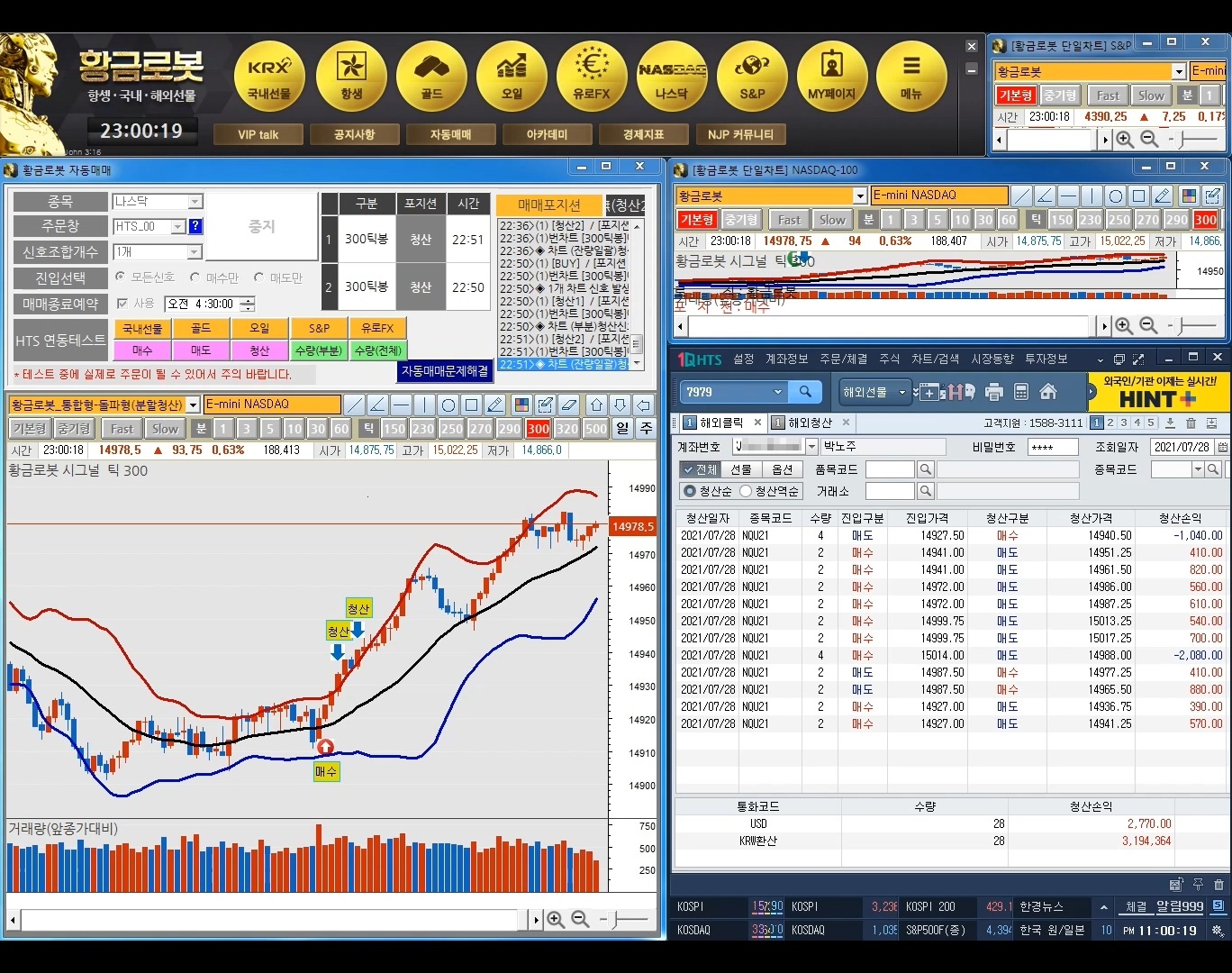
Task: Open the 유로FX market button
Action: pos(592,77)
